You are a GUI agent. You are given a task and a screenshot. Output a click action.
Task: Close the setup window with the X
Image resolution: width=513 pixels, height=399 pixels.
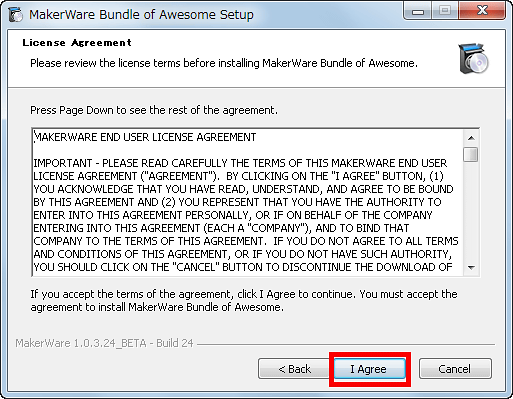tap(482, 11)
